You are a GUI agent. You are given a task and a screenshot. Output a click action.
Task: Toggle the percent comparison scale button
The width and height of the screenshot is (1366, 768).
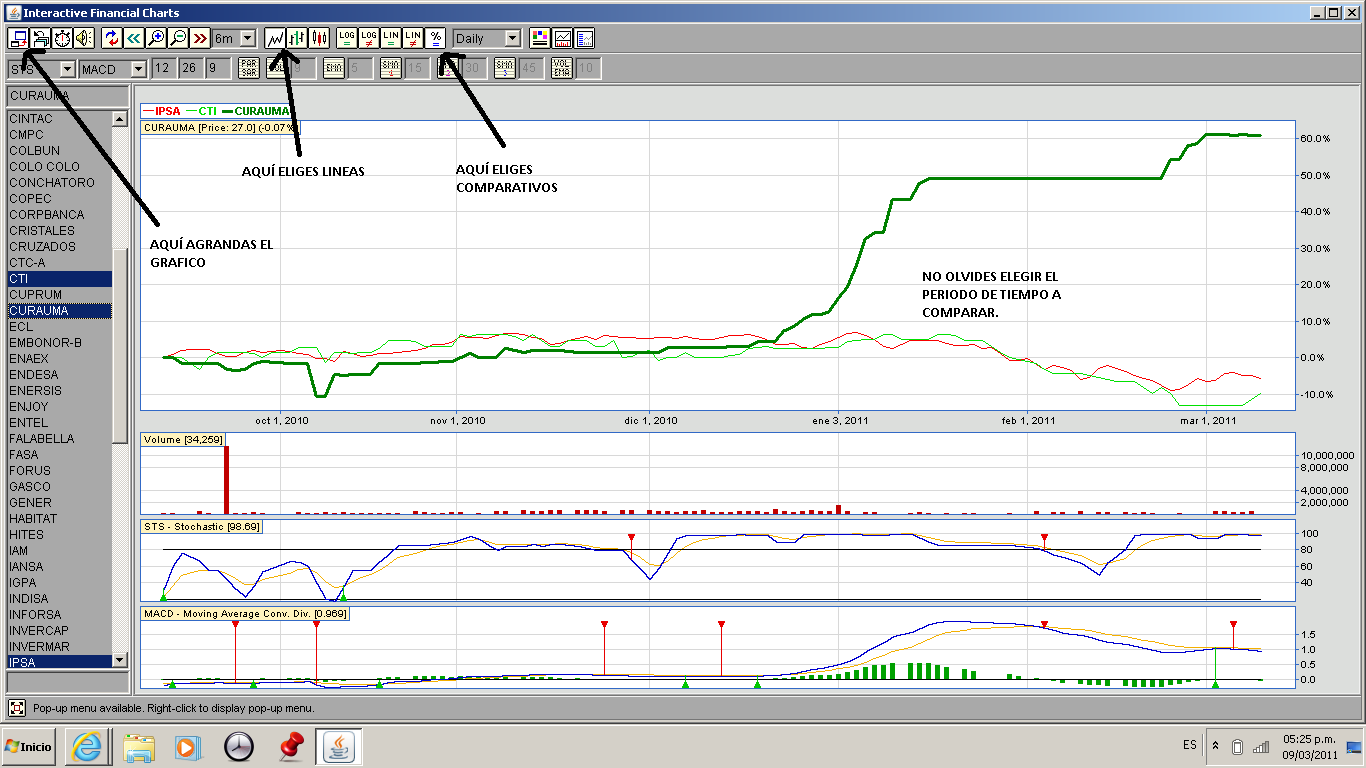pos(435,38)
